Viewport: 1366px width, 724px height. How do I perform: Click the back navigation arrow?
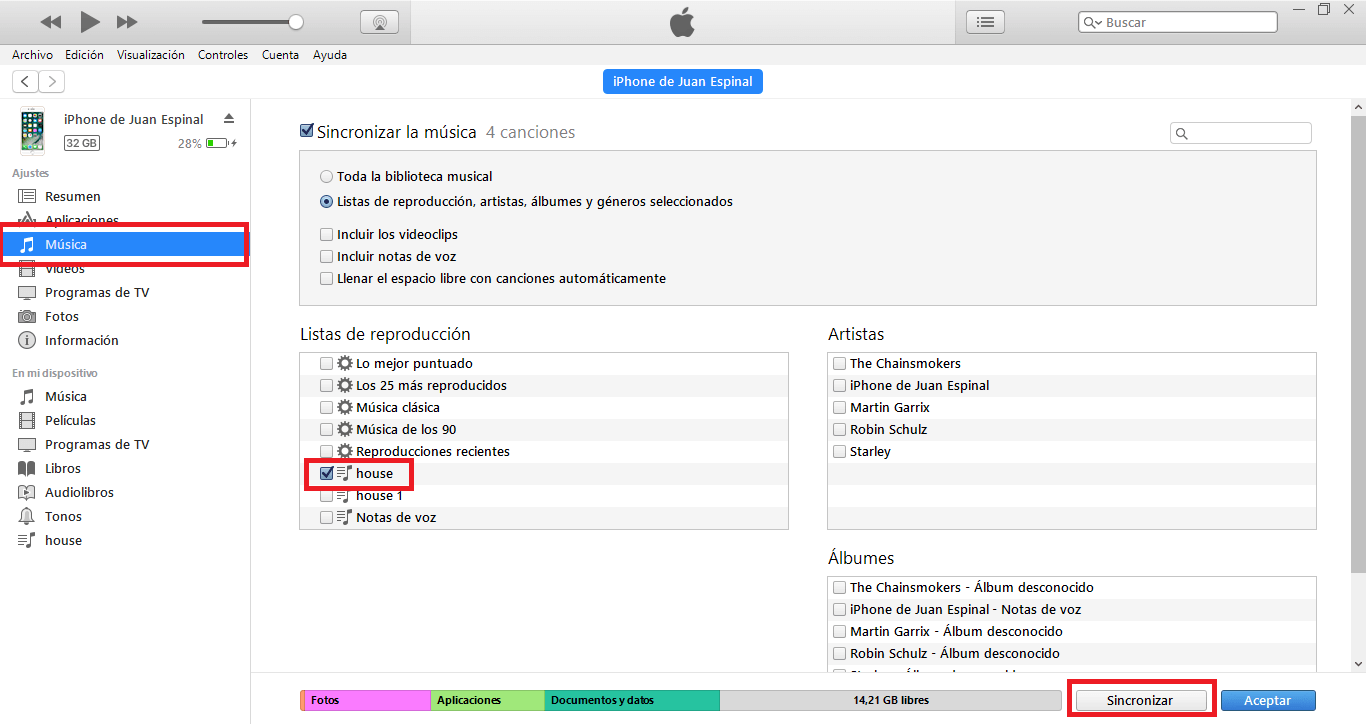(25, 81)
